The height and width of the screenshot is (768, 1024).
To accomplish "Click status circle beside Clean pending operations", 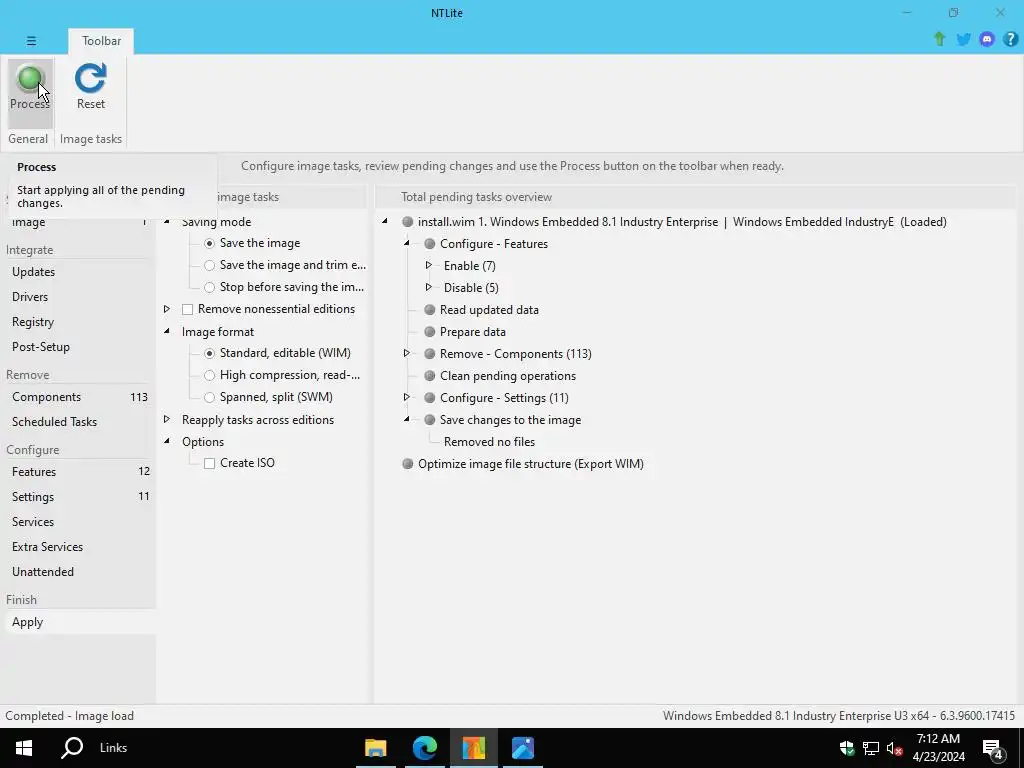I will tap(430, 376).
